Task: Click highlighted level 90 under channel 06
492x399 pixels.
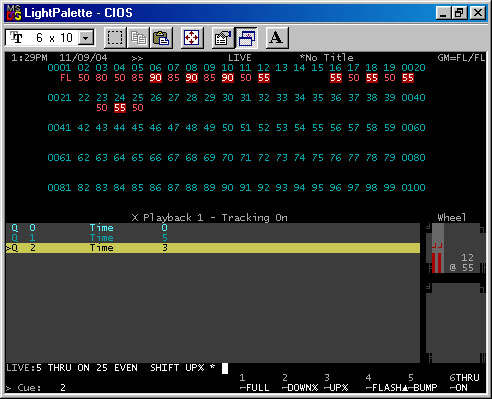Action: [156, 78]
